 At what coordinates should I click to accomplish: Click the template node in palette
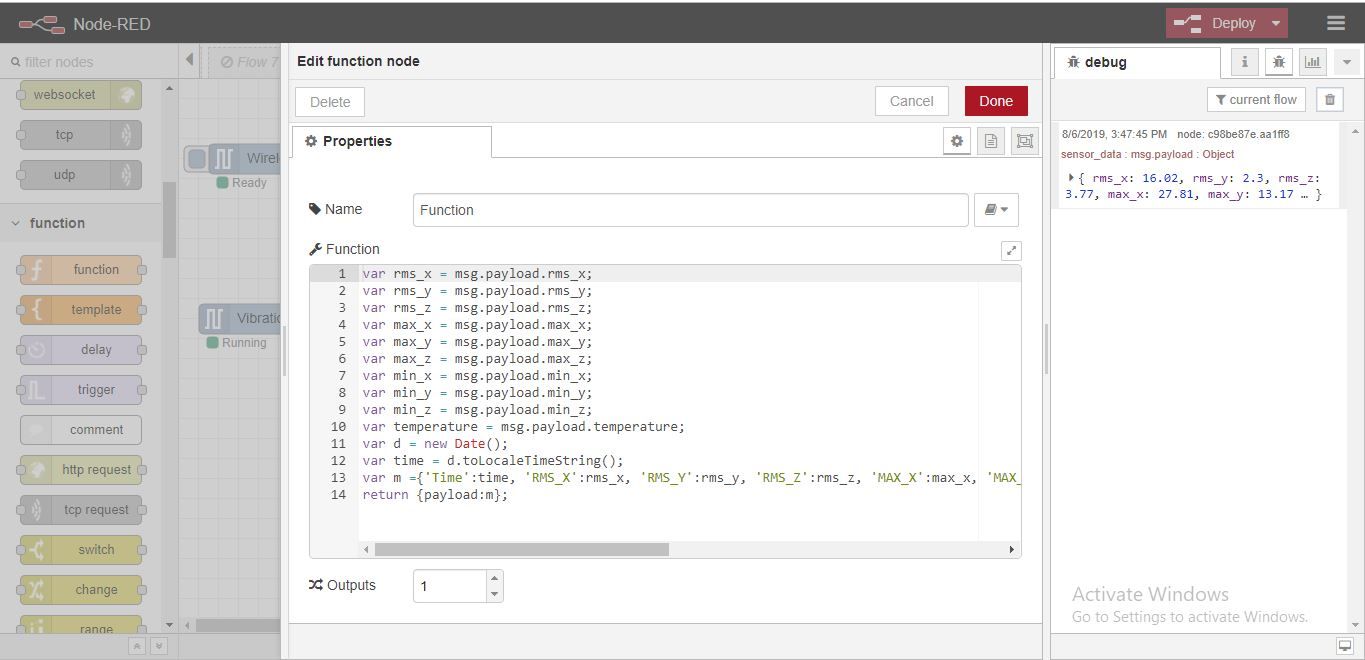click(81, 310)
